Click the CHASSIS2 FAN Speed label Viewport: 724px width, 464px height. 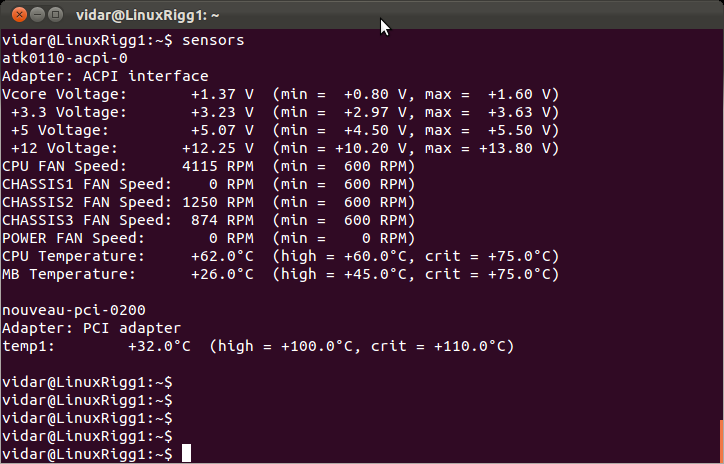pos(87,202)
